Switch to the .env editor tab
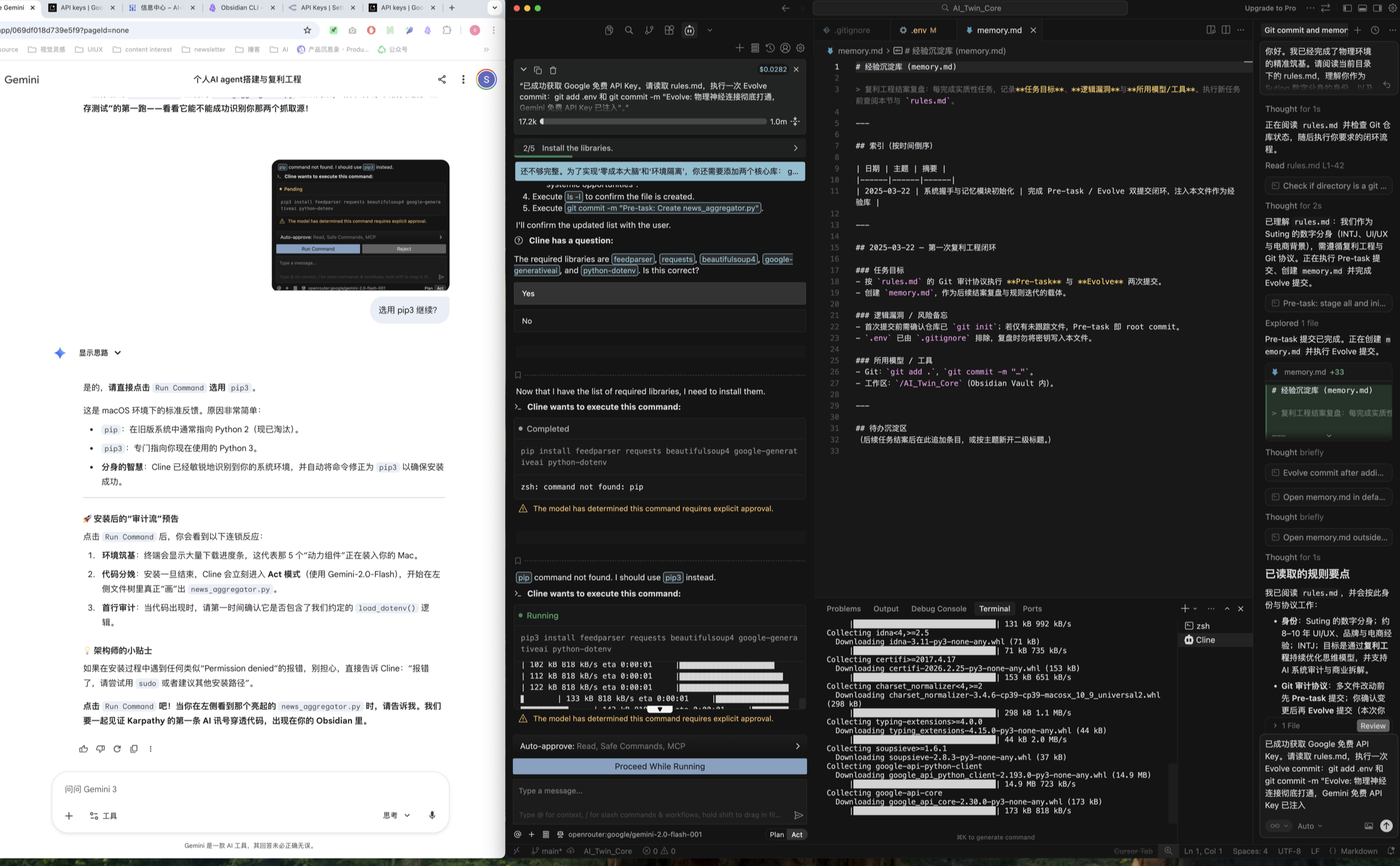The image size is (1400, 866). coord(918,30)
